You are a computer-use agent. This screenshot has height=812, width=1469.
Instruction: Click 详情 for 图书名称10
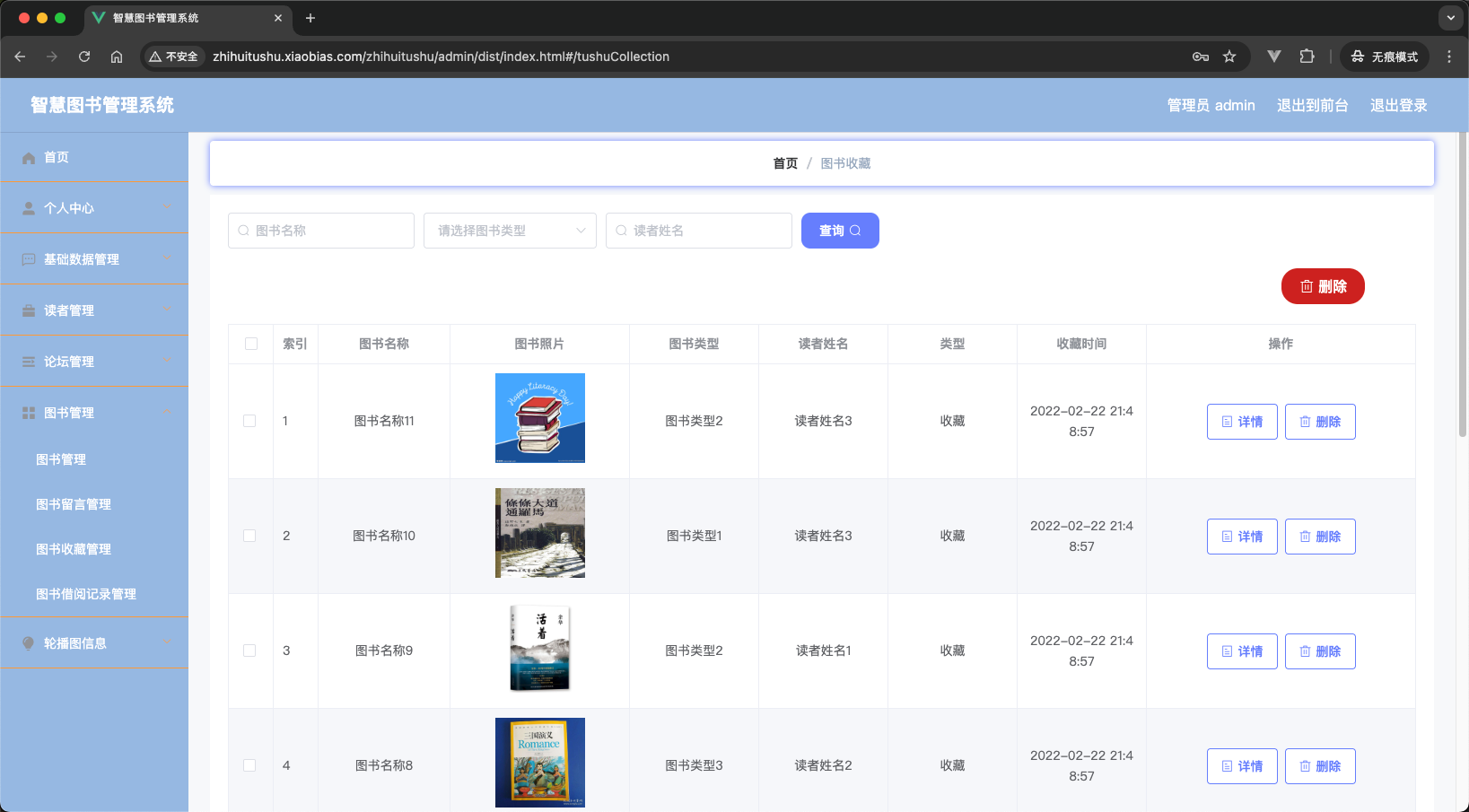(x=1242, y=537)
